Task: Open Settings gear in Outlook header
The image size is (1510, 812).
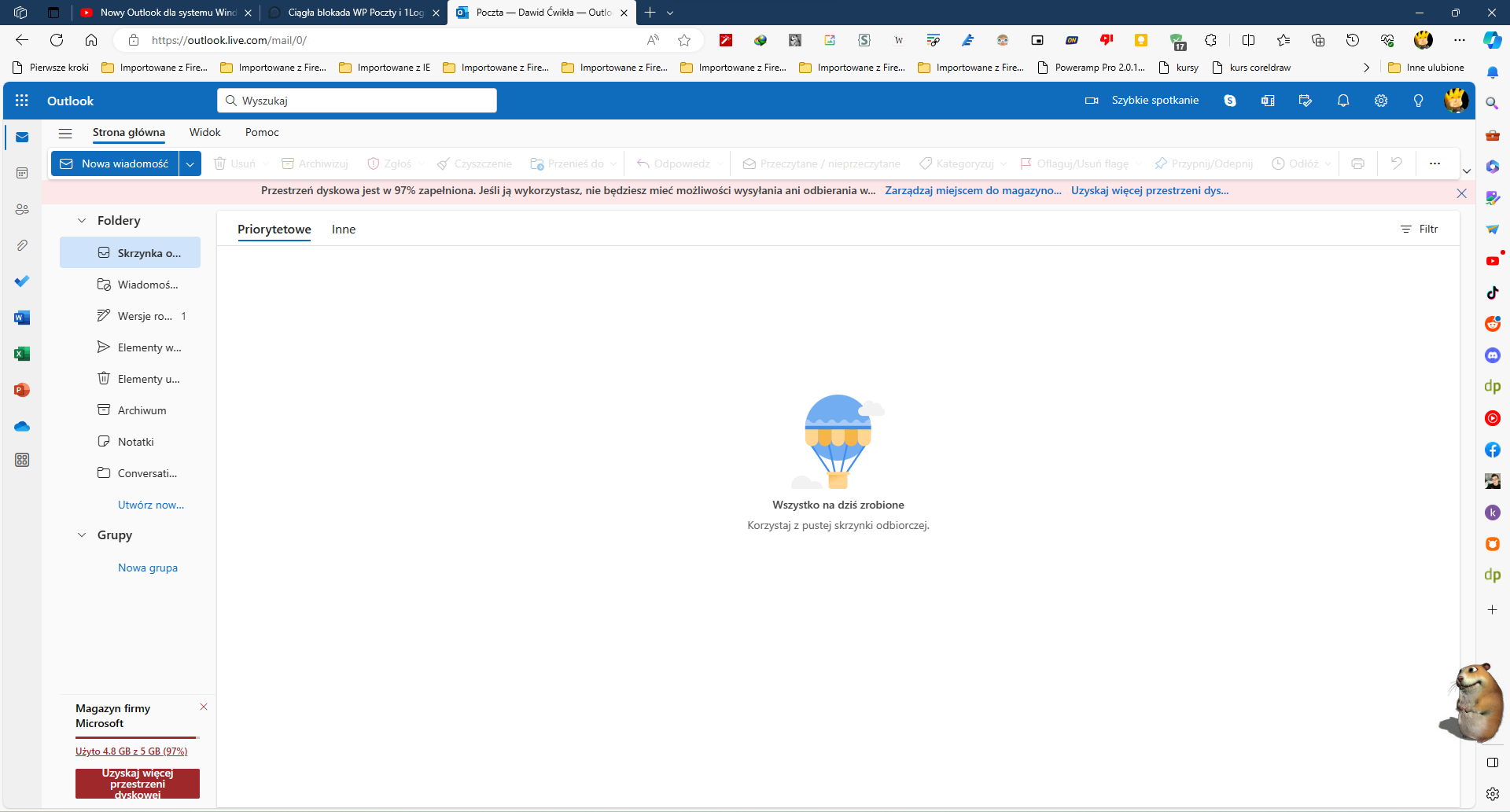Action: tap(1381, 101)
